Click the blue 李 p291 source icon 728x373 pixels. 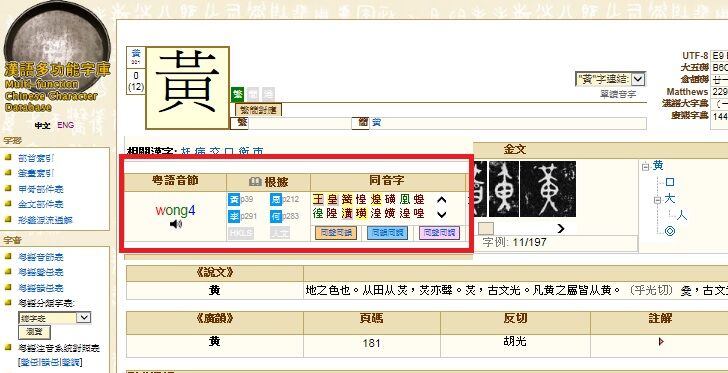(x=234, y=216)
